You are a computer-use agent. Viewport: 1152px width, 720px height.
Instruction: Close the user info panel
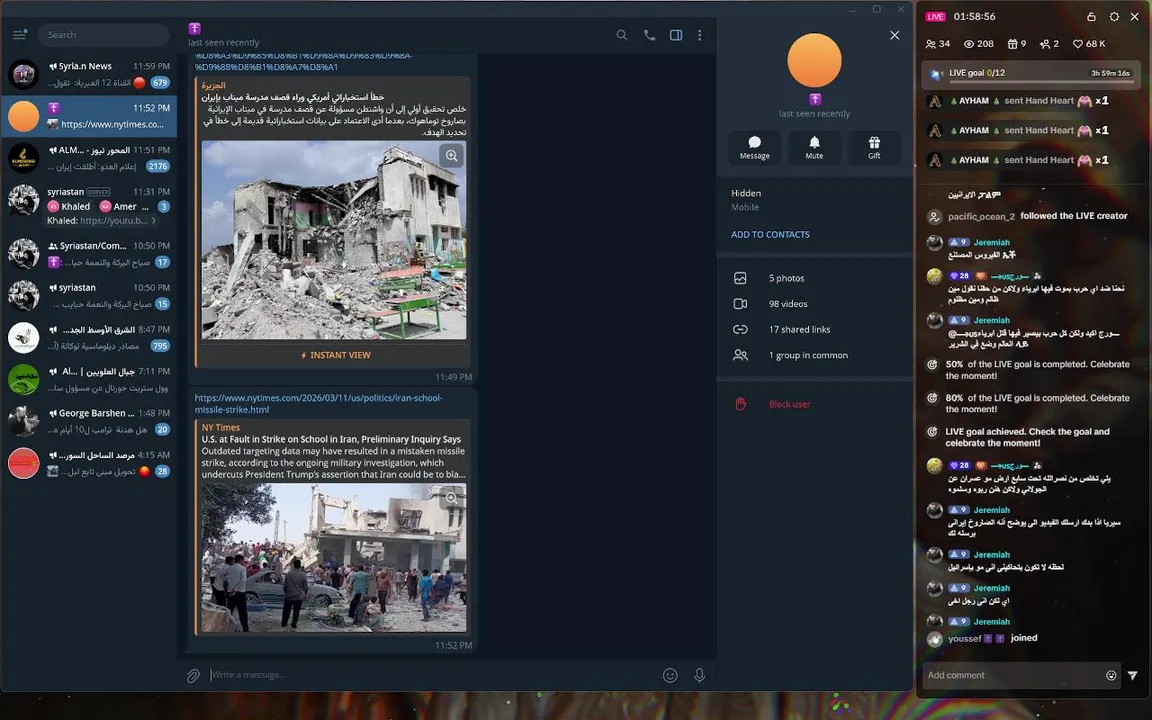894,35
